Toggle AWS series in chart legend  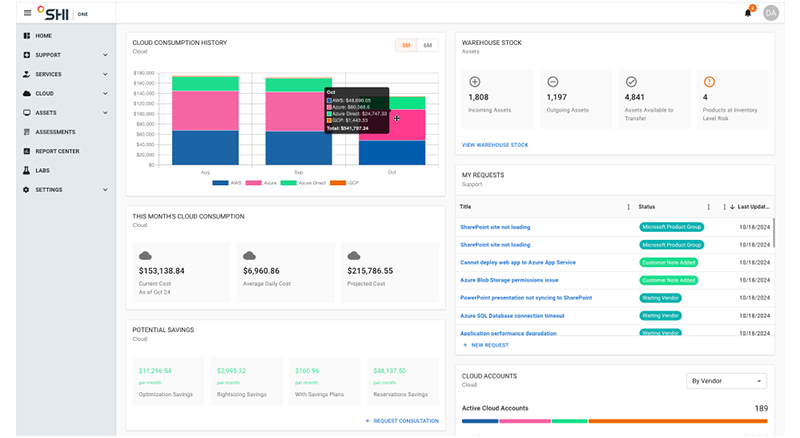227,183
